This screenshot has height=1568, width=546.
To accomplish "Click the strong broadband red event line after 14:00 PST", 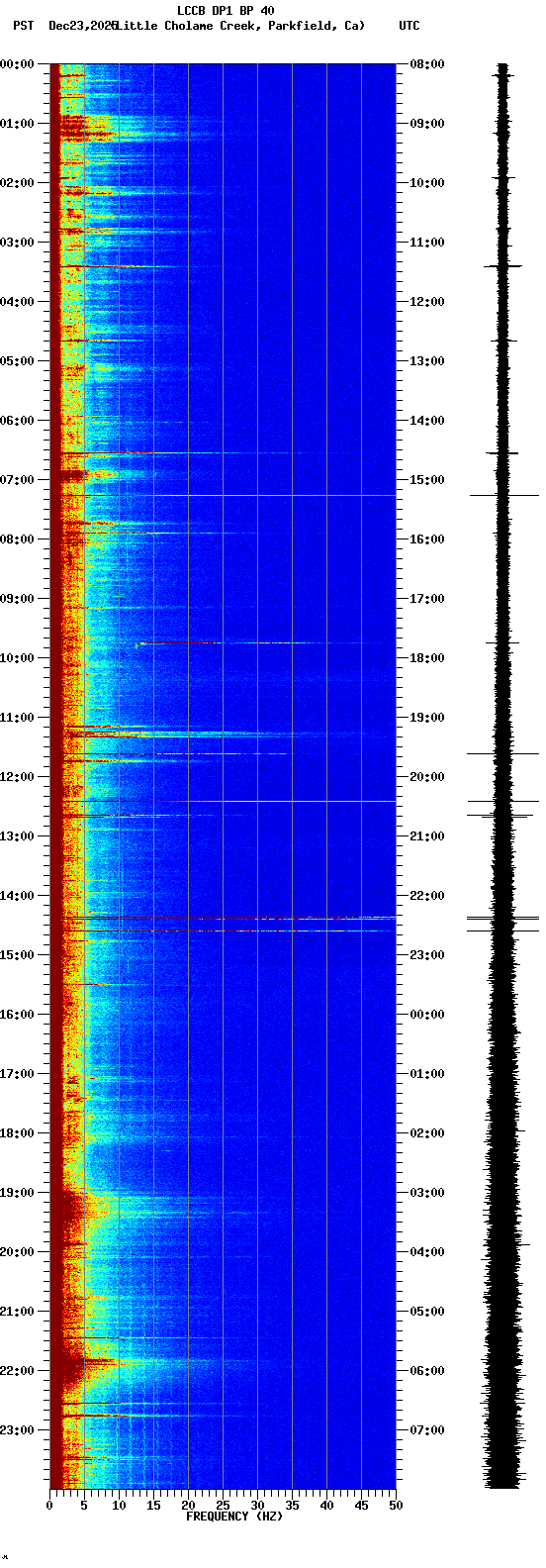I will (223, 919).
